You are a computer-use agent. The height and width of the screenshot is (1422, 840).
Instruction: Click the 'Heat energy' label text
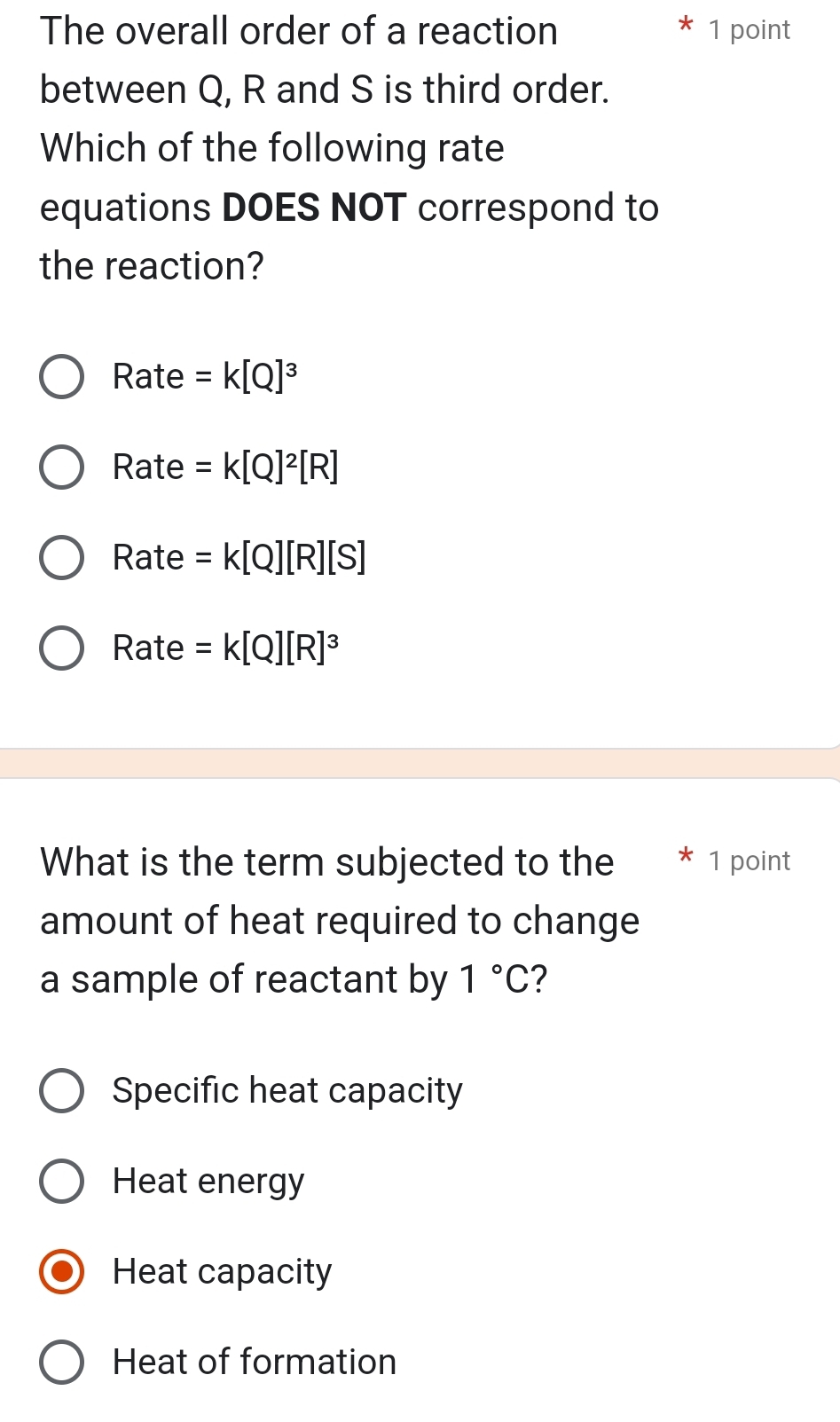click(x=208, y=1182)
